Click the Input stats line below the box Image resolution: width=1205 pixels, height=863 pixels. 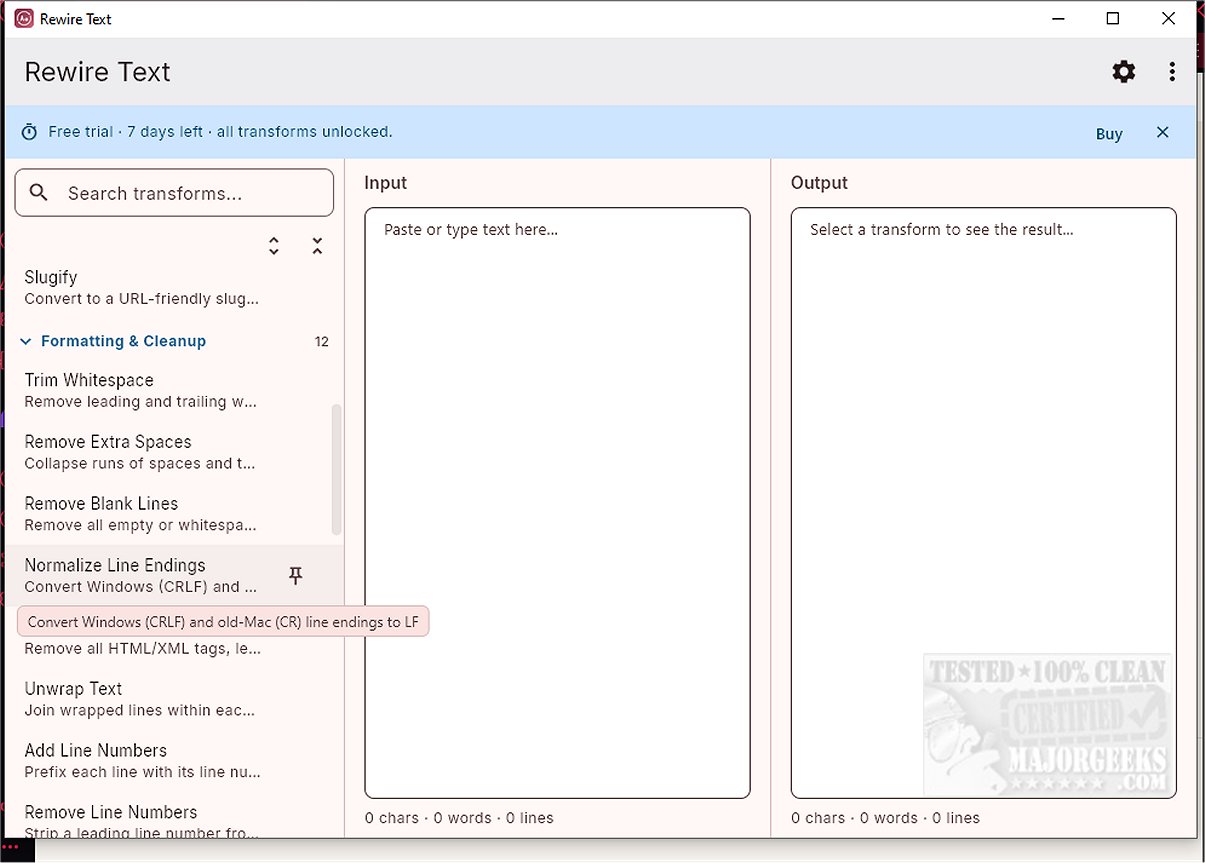[459, 818]
